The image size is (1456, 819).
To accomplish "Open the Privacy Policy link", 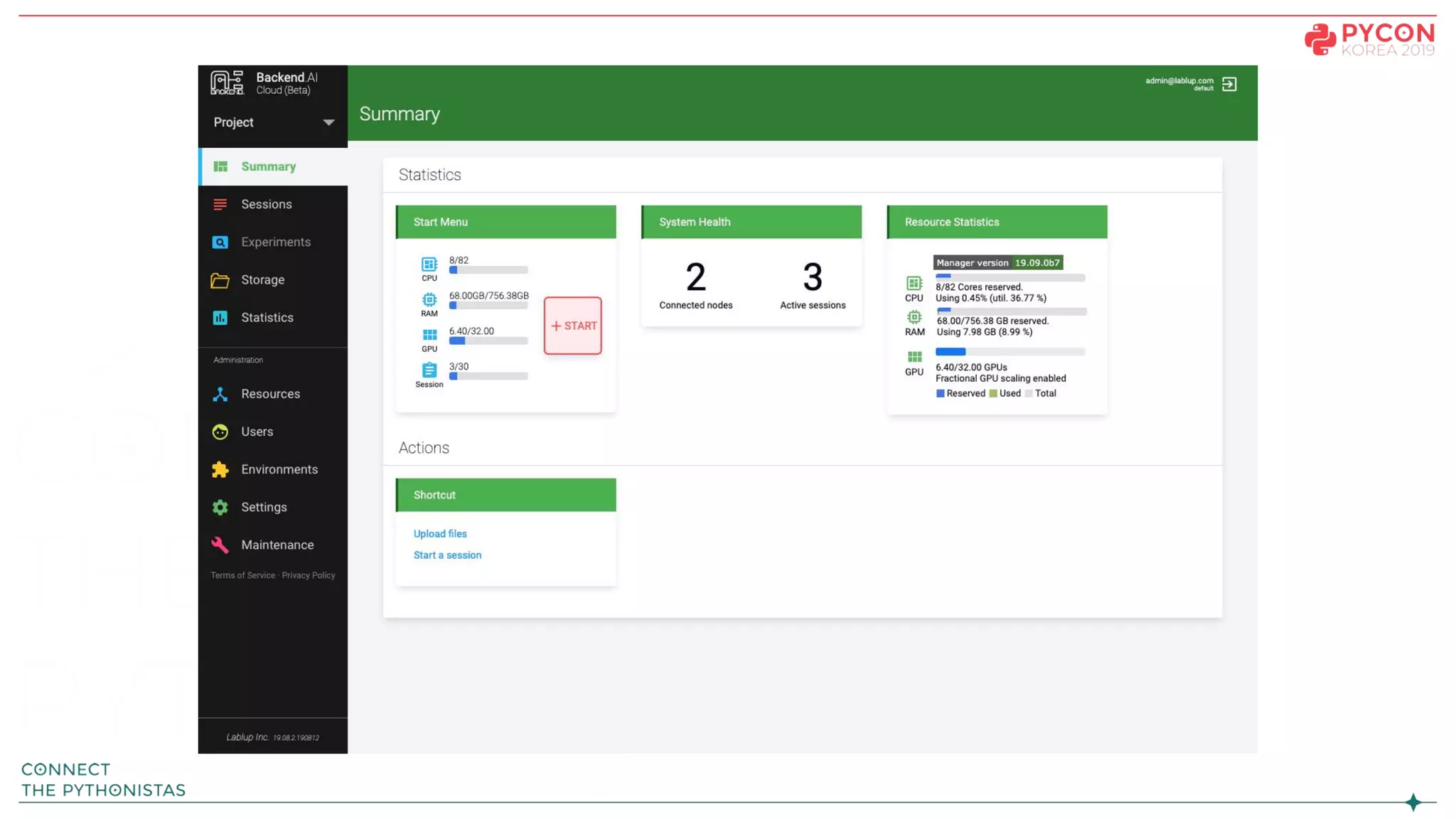I will click(308, 575).
